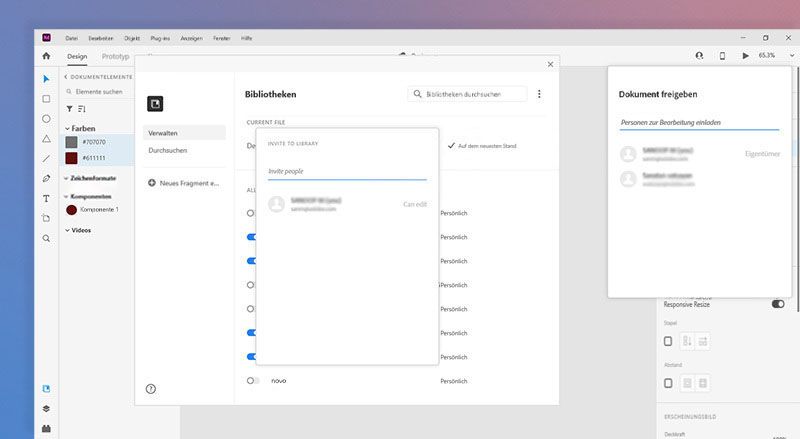
Task: Switch to the Design tab
Action: (77, 56)
